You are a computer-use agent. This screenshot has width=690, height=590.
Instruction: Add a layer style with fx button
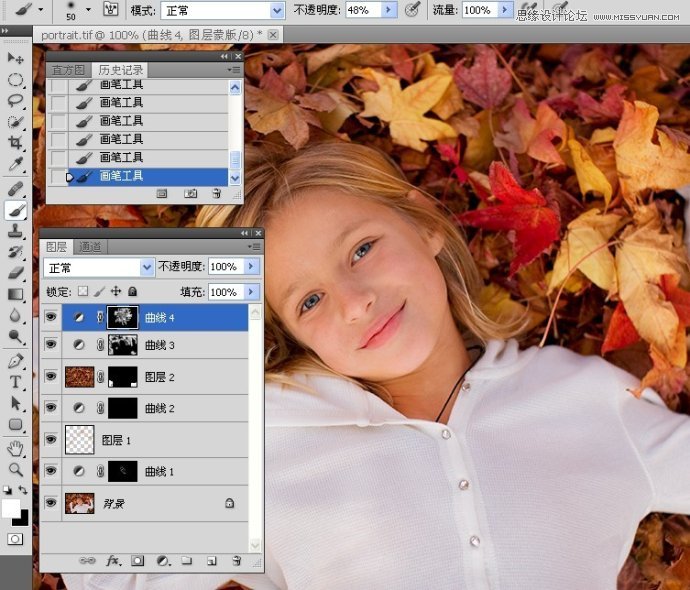pyautogui.click(x=113, y=562)
